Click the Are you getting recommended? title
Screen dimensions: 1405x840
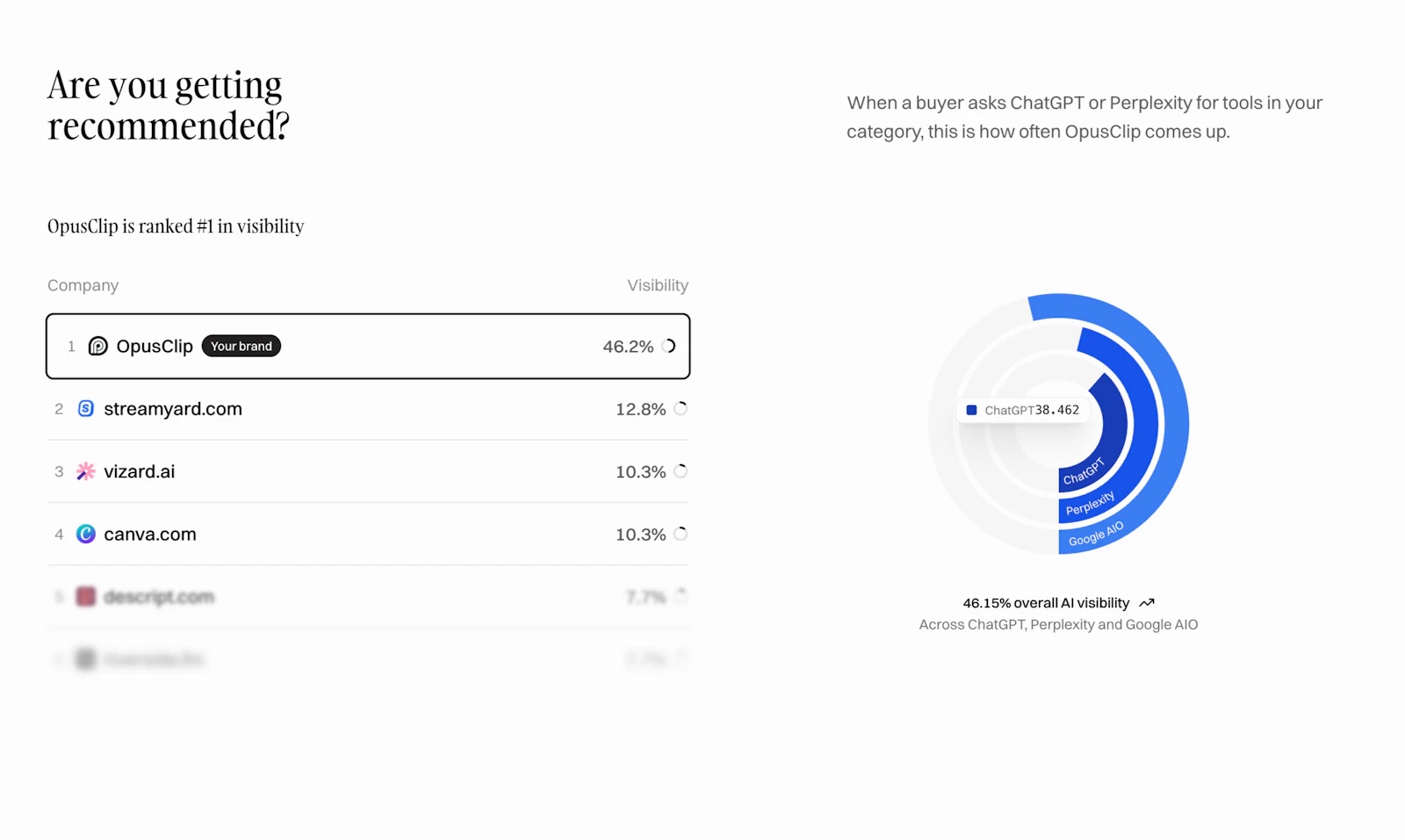click(x=169, y=105)
